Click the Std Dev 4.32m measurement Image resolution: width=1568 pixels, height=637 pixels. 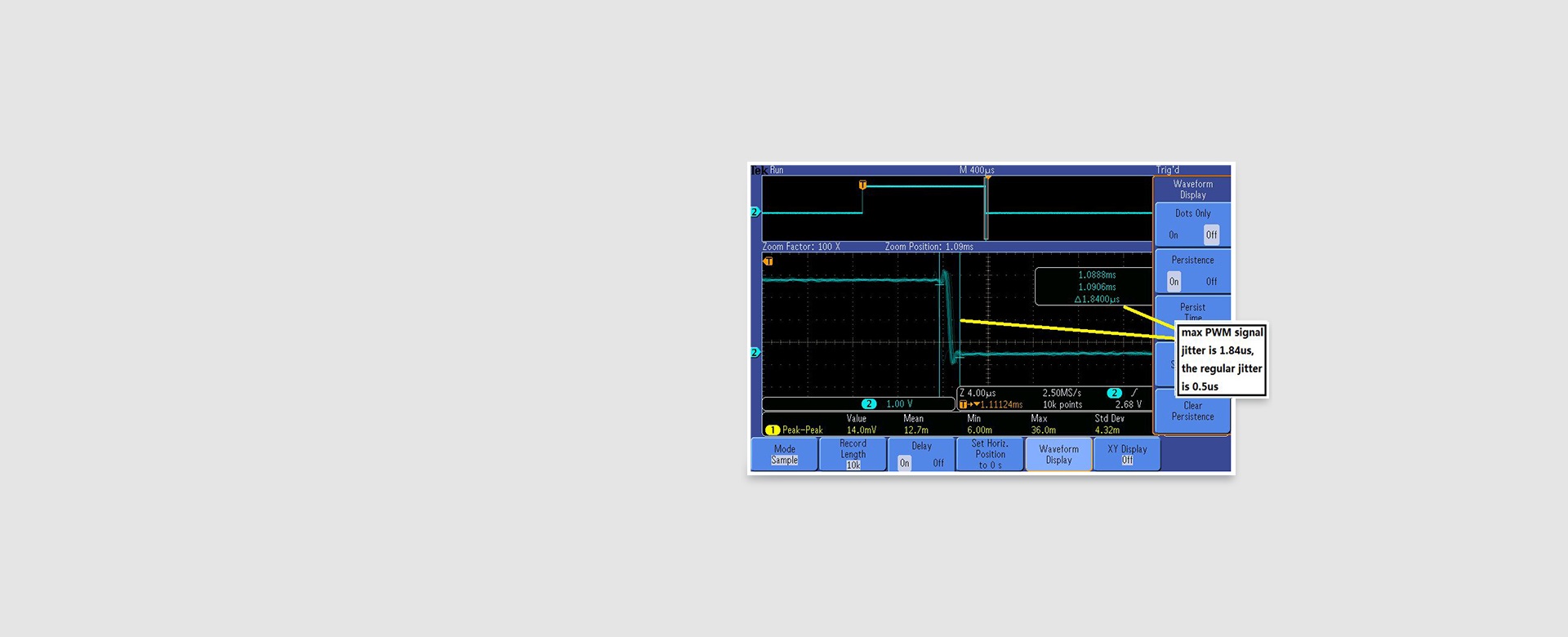click(1109, 424)
